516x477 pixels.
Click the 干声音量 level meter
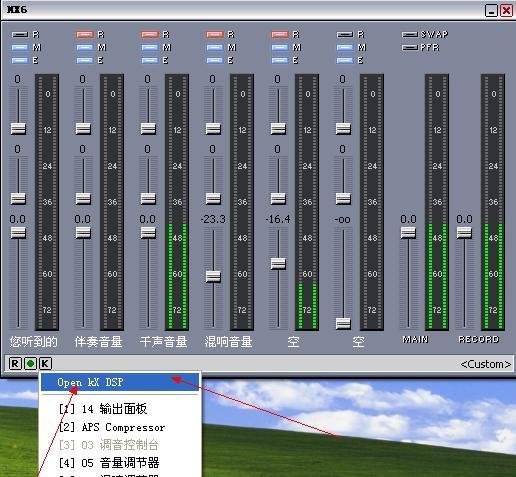click(x=177, y=202)
